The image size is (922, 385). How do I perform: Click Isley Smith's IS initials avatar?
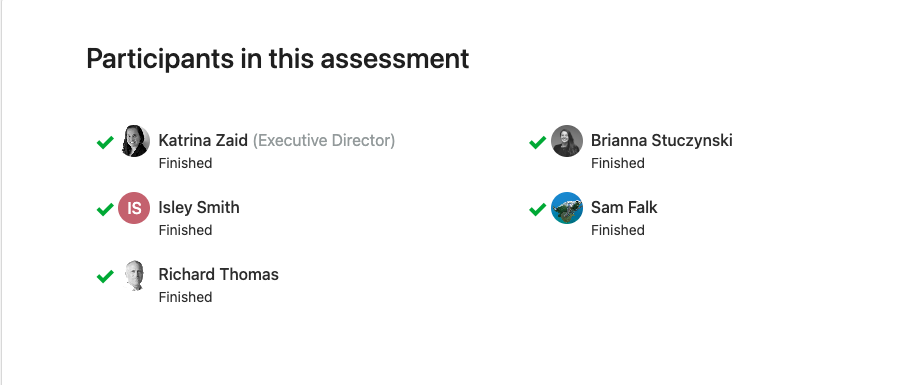(135, 208)
